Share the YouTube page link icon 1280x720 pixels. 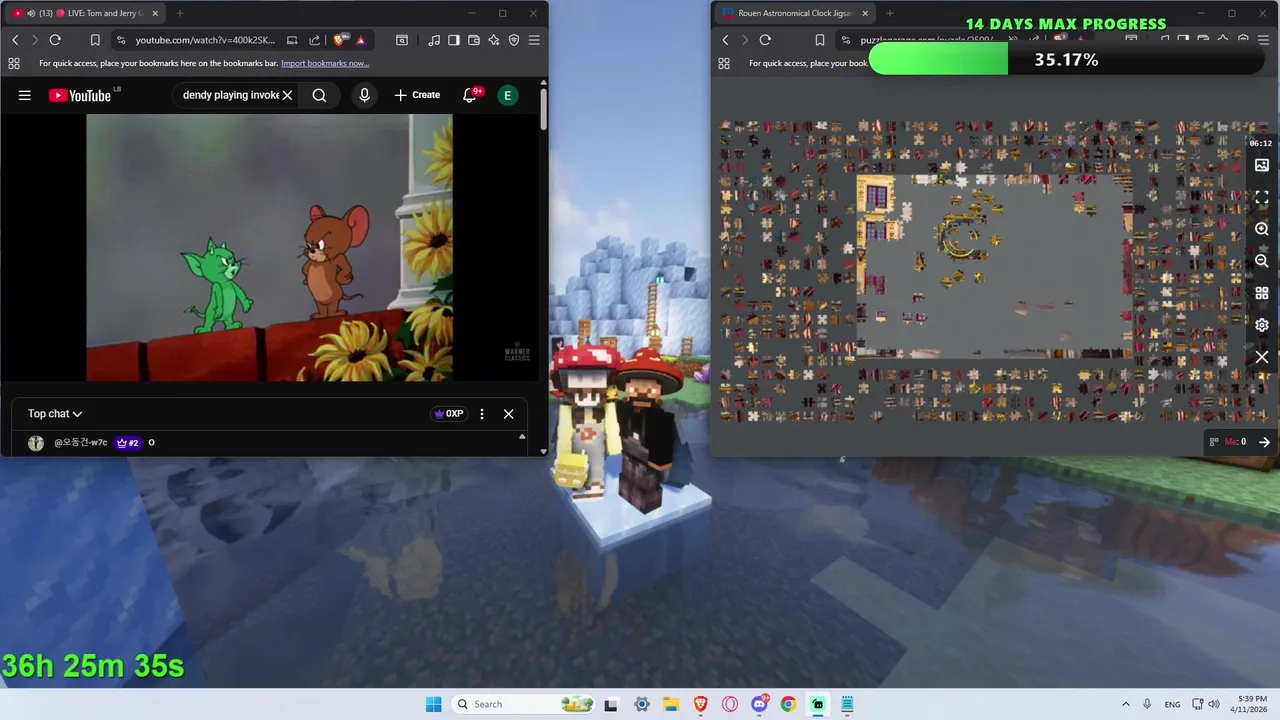tap(315, 40)
